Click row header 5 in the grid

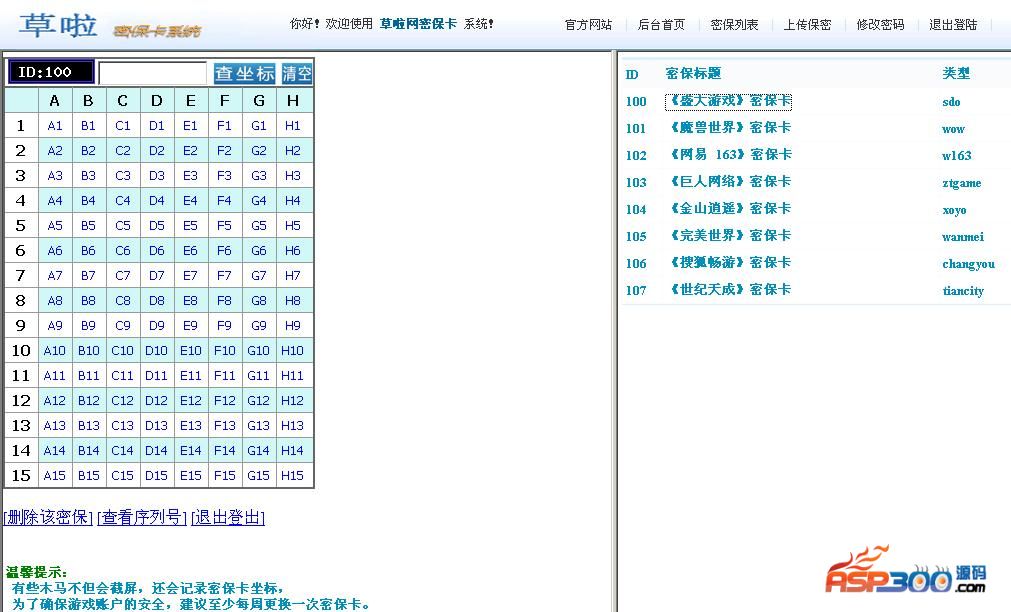(21, 226)
